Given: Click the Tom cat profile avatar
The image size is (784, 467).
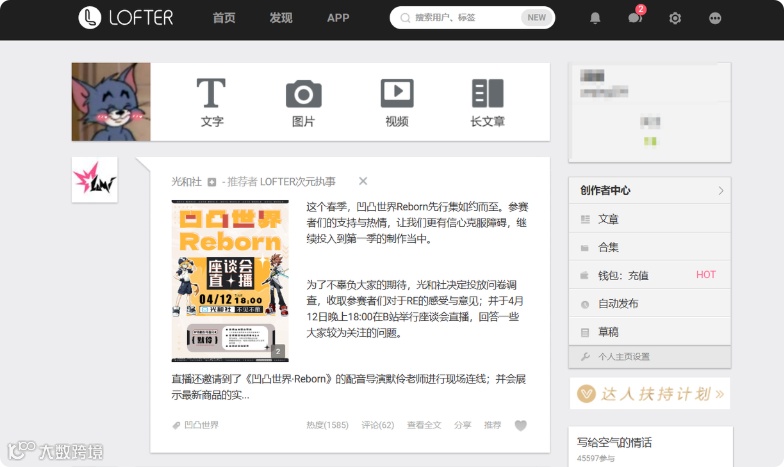Looking at the screenshot, I should point(111,102).
